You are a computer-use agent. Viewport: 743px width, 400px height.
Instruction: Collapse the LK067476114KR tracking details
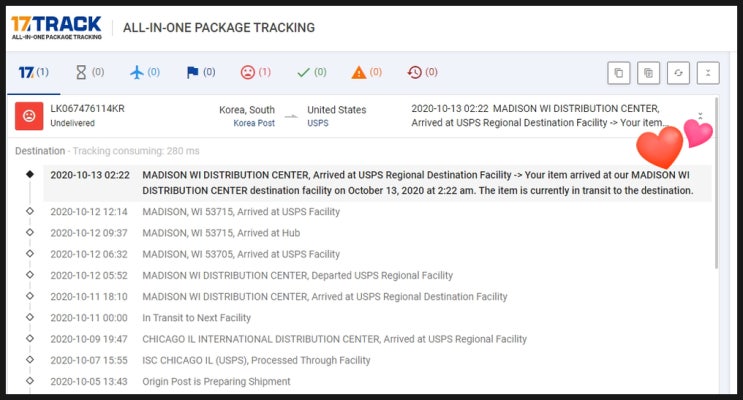[x=700, y=116]
